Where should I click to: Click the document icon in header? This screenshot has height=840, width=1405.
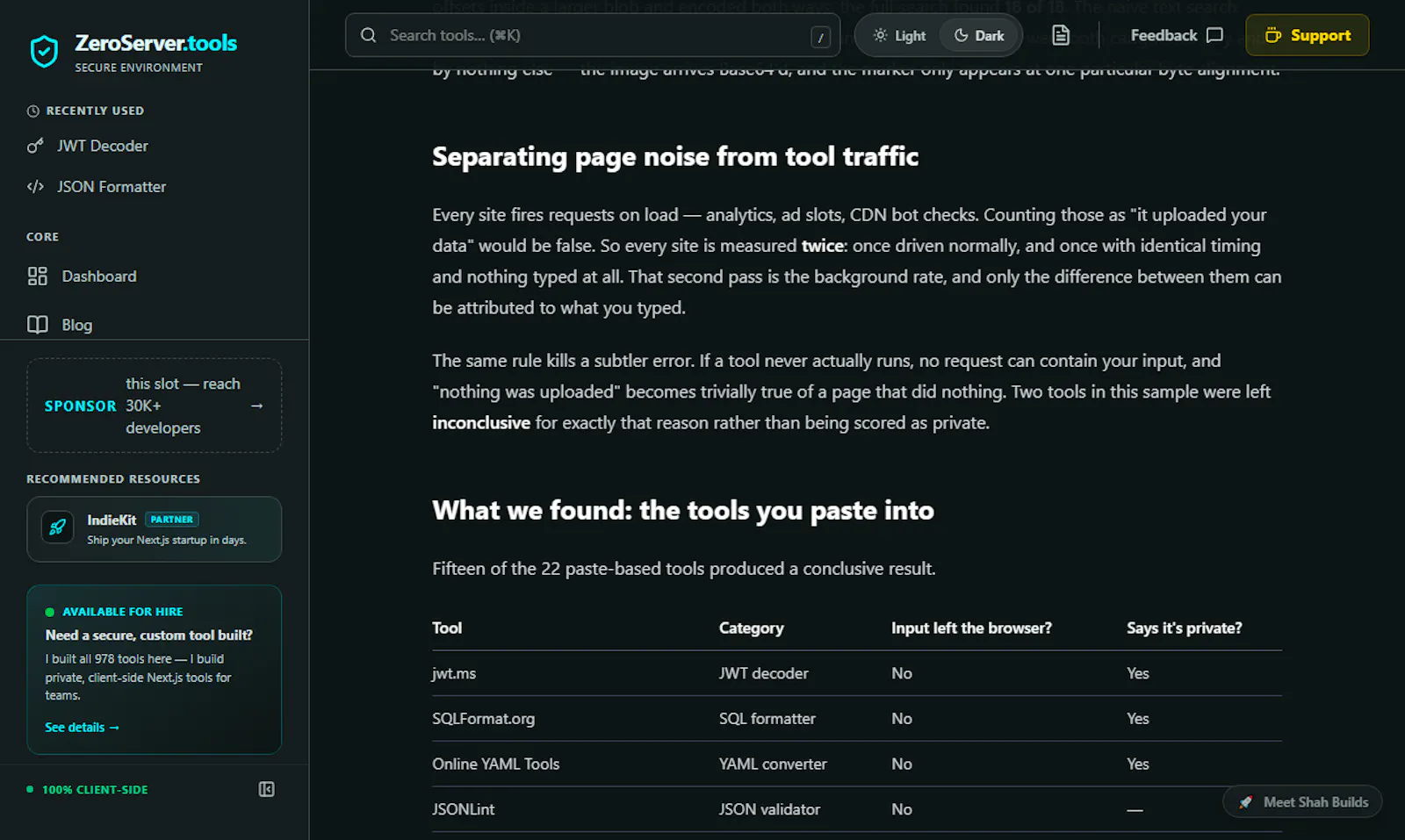[1061, 35]
